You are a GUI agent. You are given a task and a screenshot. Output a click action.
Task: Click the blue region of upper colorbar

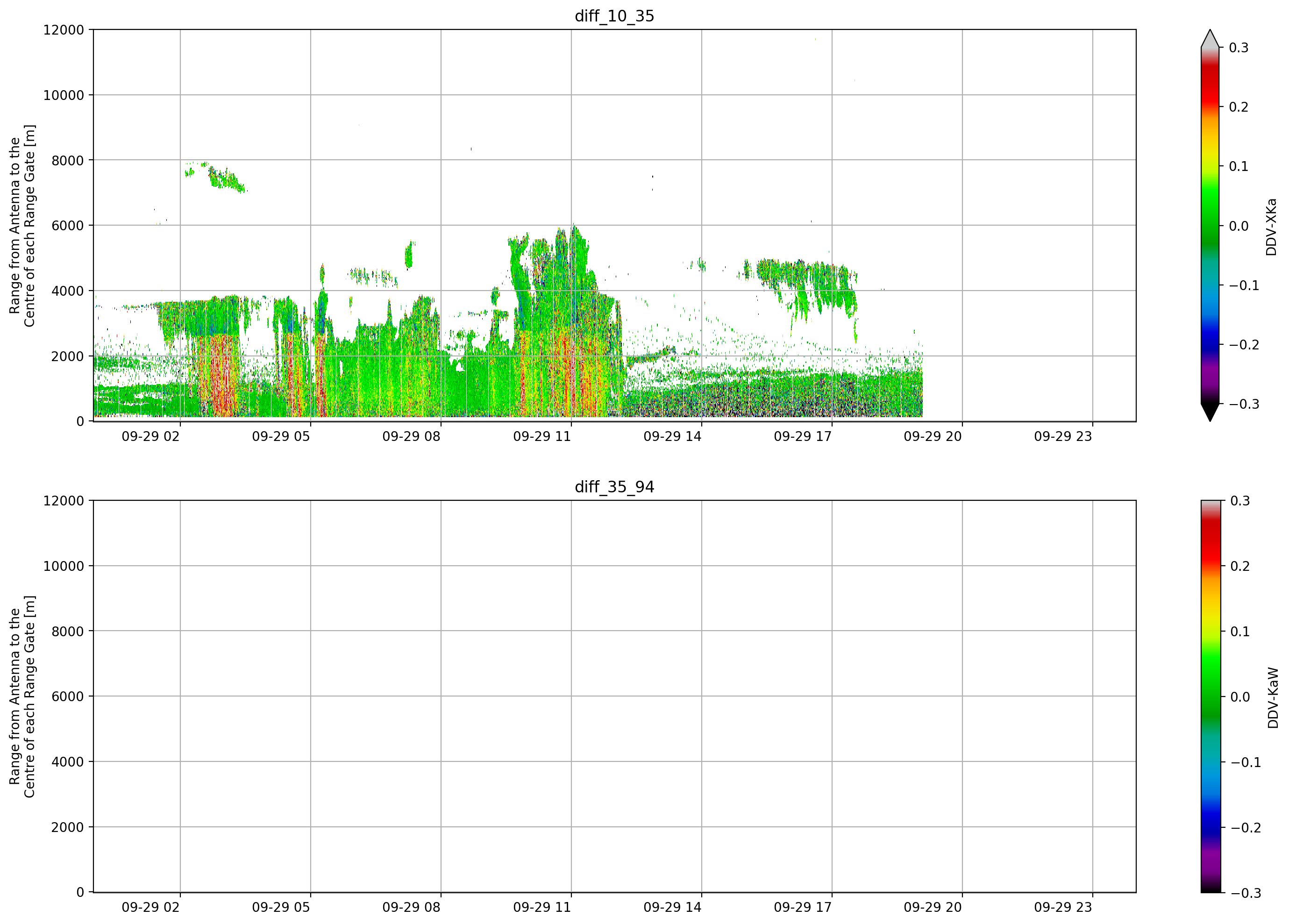[x=1210, y=324]
